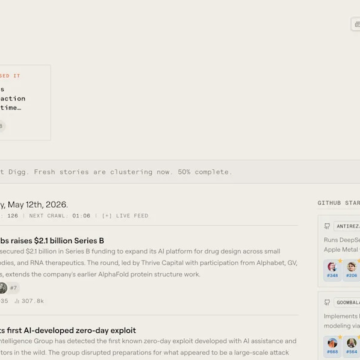The width and height of the screenshot is (360, 360).
Task: Click the GitHub icon beside GOOMBALA repo
Action: [x=327, y=302]
